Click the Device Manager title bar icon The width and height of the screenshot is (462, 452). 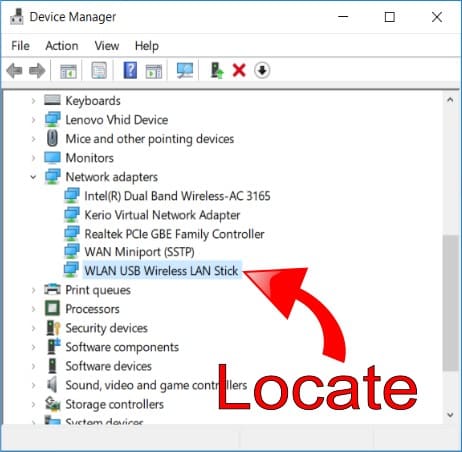click(17, 17)
